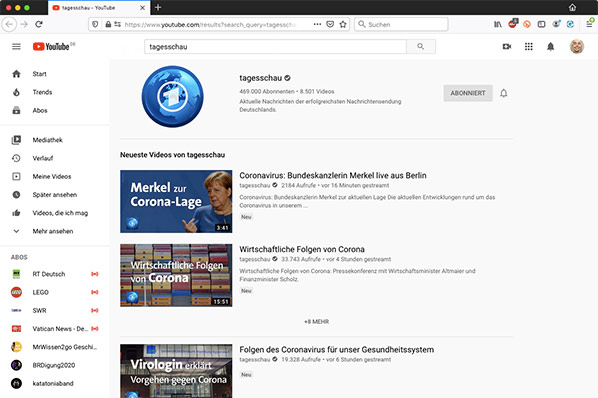Open the RT Deutsch subscription
Image resolution: width=598 pixels, height=398 pixels.
55,274
